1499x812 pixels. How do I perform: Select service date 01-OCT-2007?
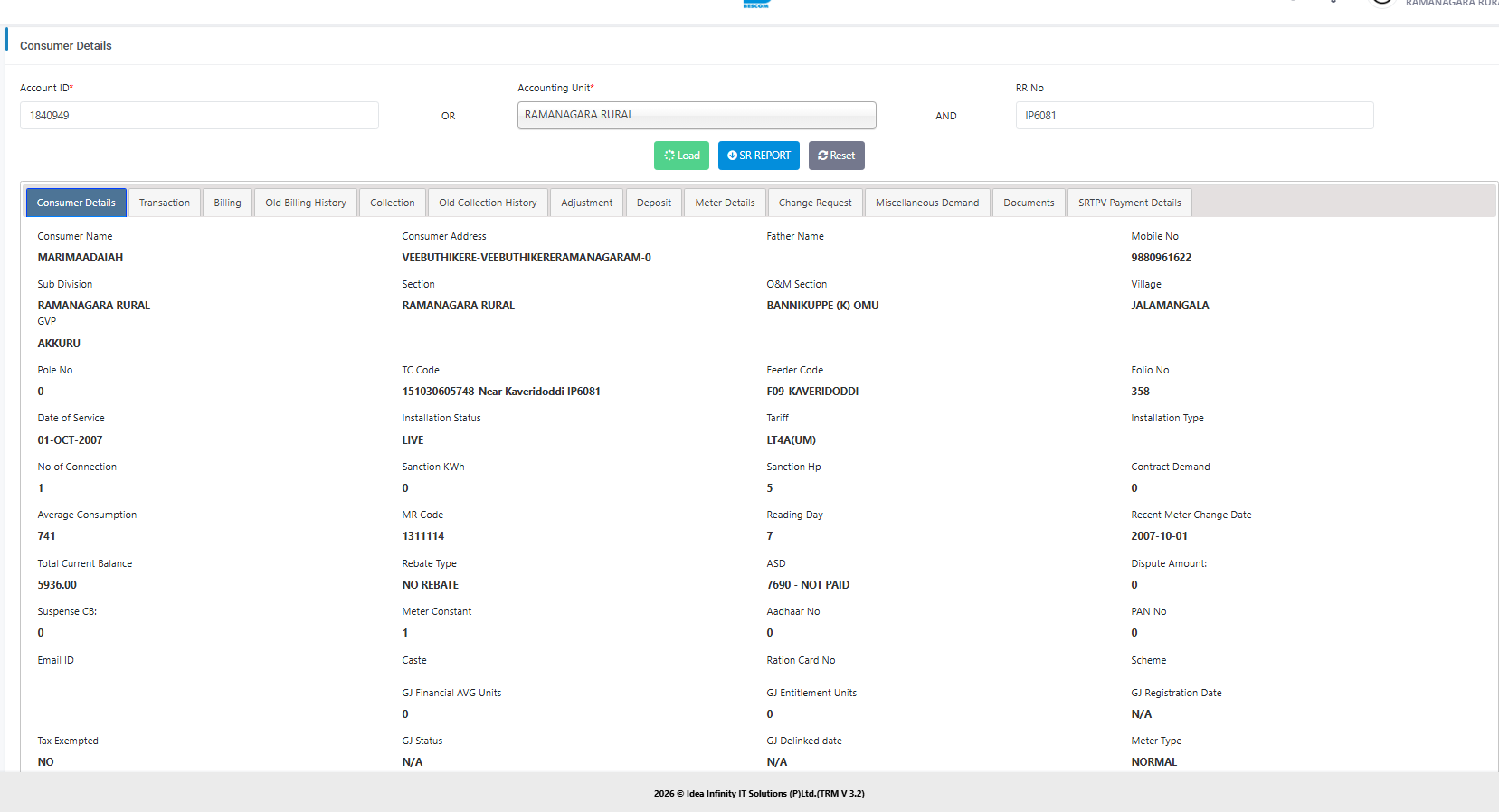[71, 440]
